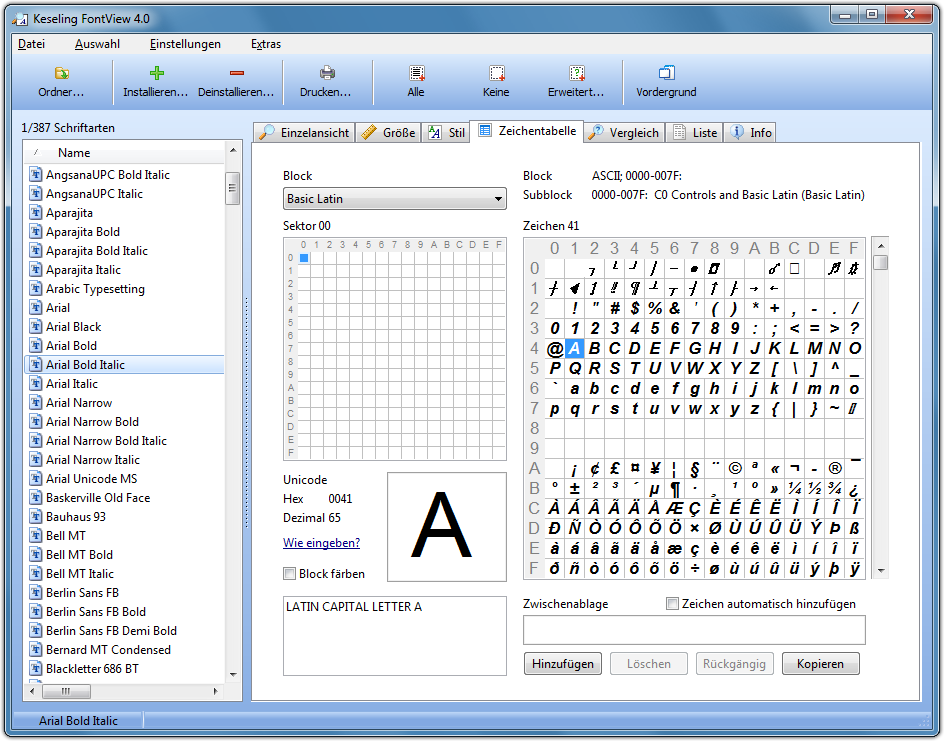
Task: Select all fonts with Alle icon
Action: (x=416, y=73)
